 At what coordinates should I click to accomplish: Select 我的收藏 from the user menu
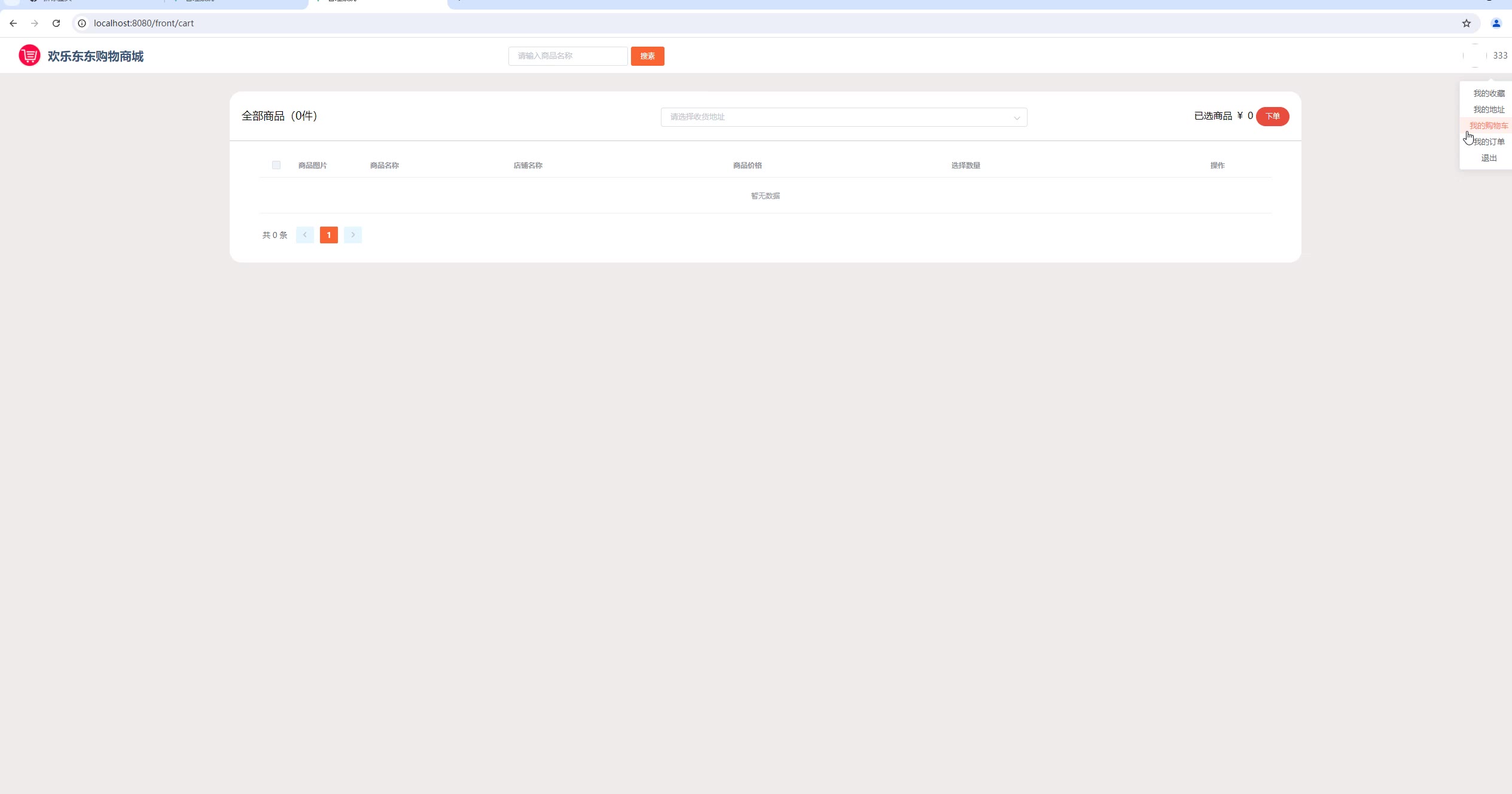pos(1488,93)
